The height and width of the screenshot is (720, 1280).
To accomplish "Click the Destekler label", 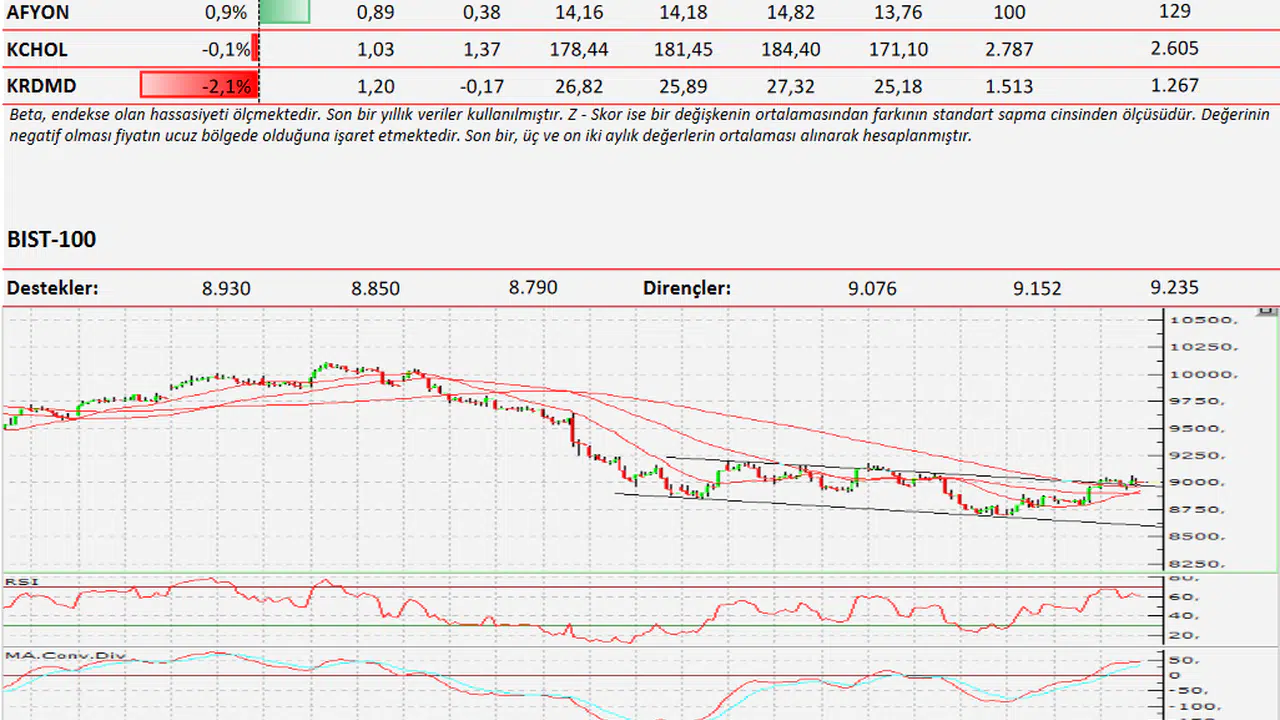I will click(x=53, y=288).
